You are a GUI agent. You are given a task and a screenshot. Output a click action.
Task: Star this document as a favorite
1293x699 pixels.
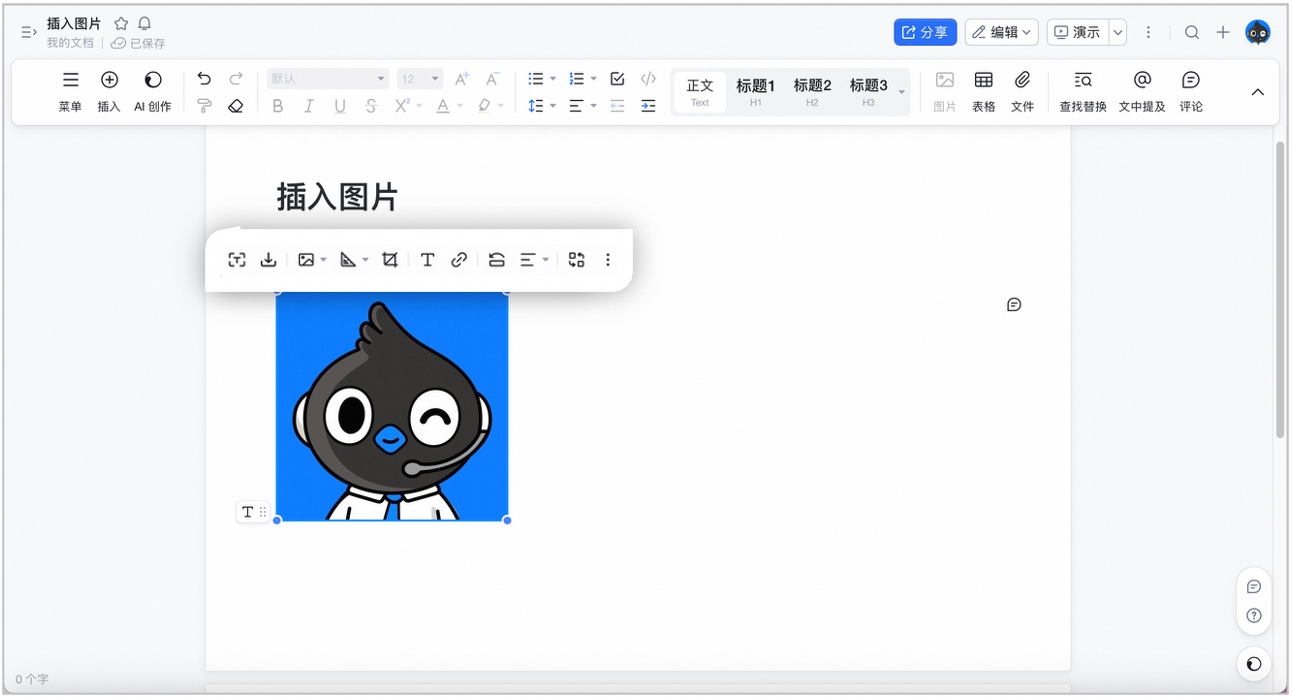pyautogui.click(x=121, y=23)
